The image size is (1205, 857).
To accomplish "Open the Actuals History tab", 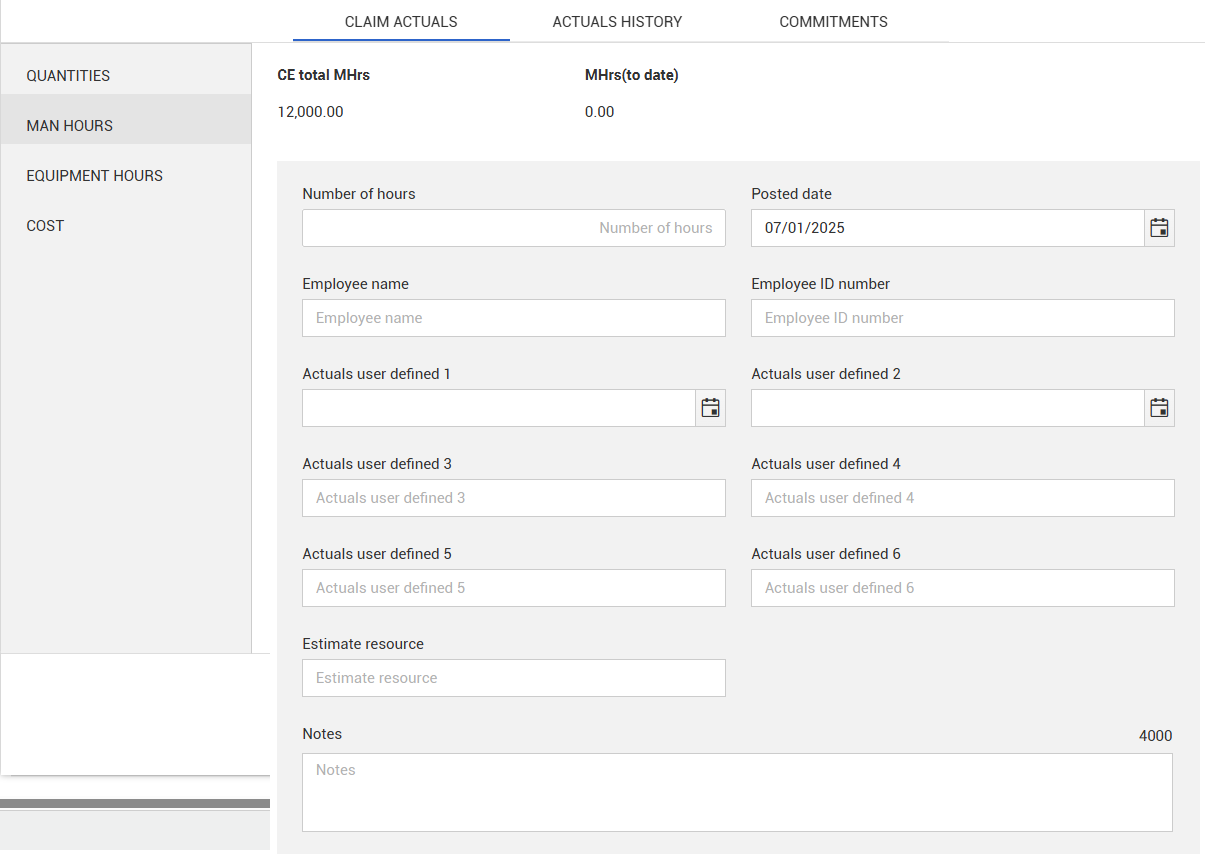I will [617, 22].
